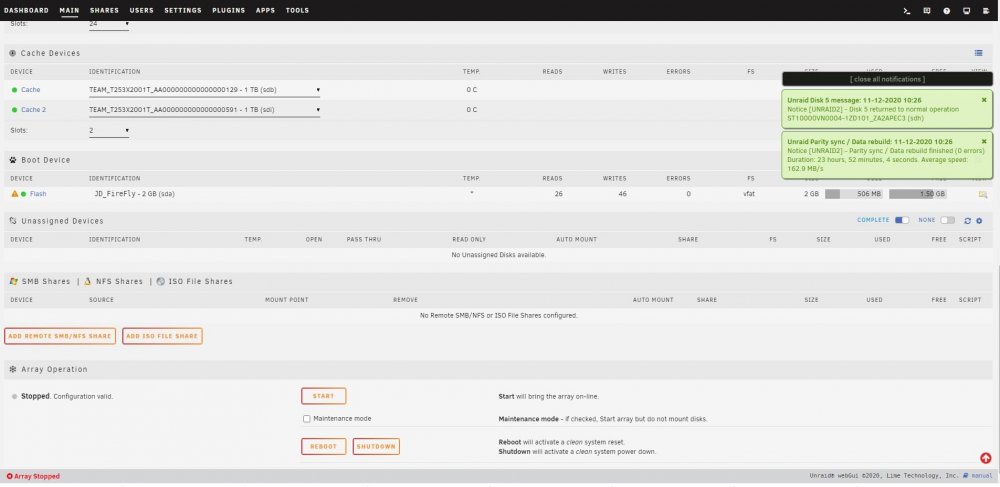Open the Cache device identification dropdown
The width and height of the screenshot is (1000, 487).
205,90
